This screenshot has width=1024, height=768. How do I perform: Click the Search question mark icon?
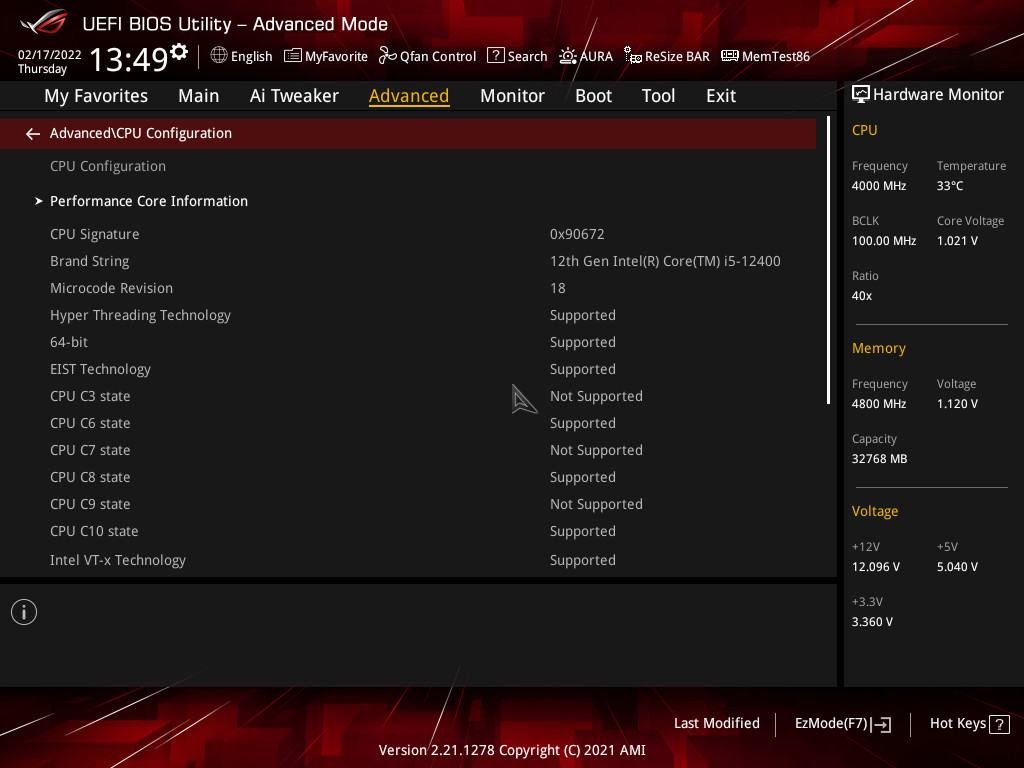tap(496, 56)
